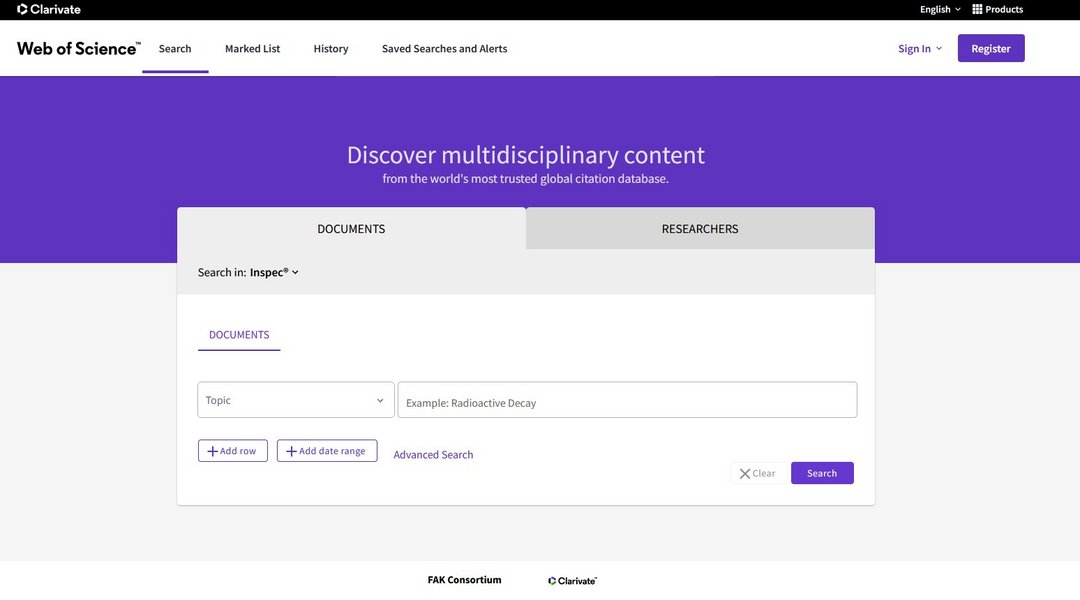
Task: Open Saved Searches and Alerts
Action: pos(444,48)
